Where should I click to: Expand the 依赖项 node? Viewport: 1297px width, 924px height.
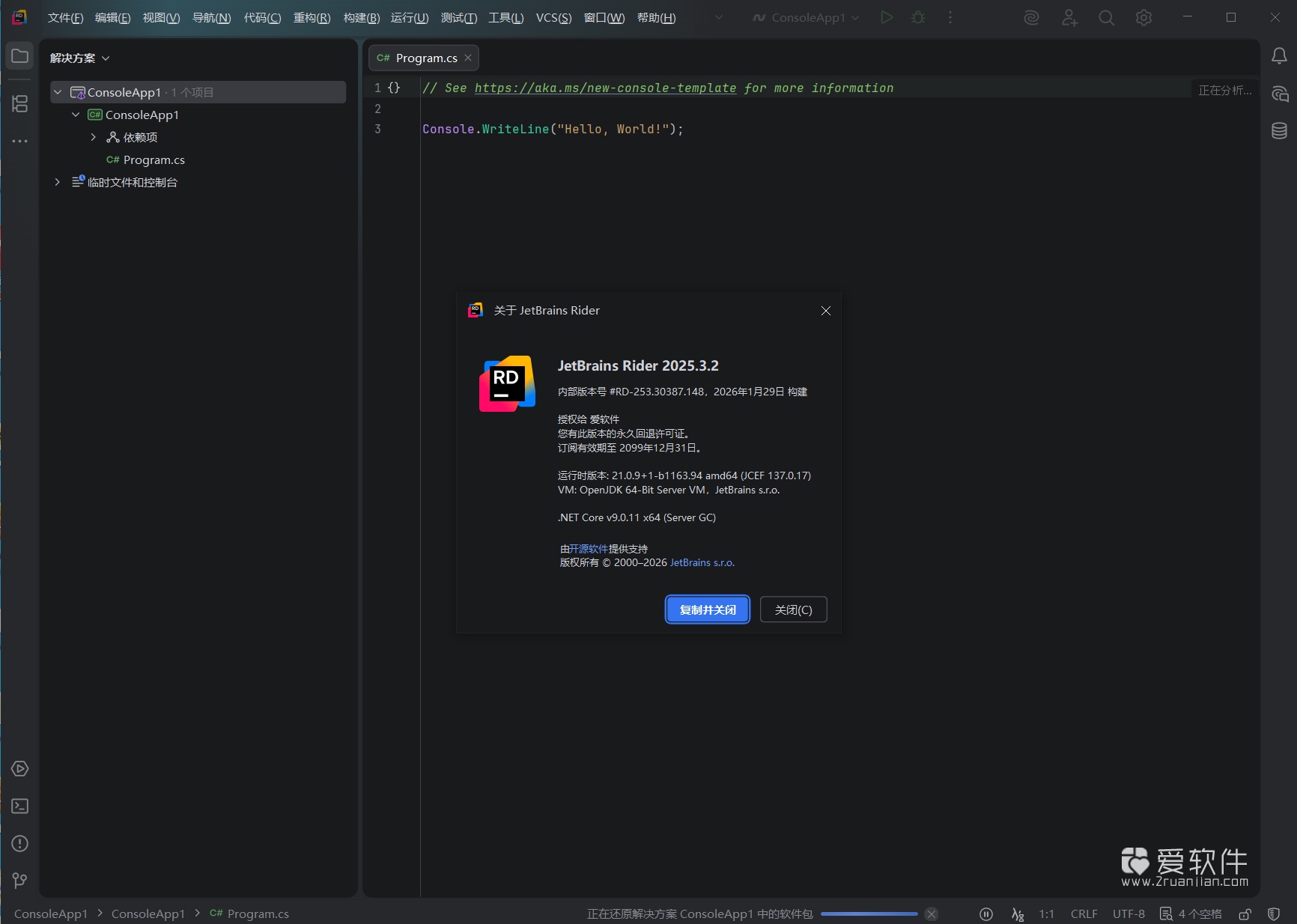93,137
